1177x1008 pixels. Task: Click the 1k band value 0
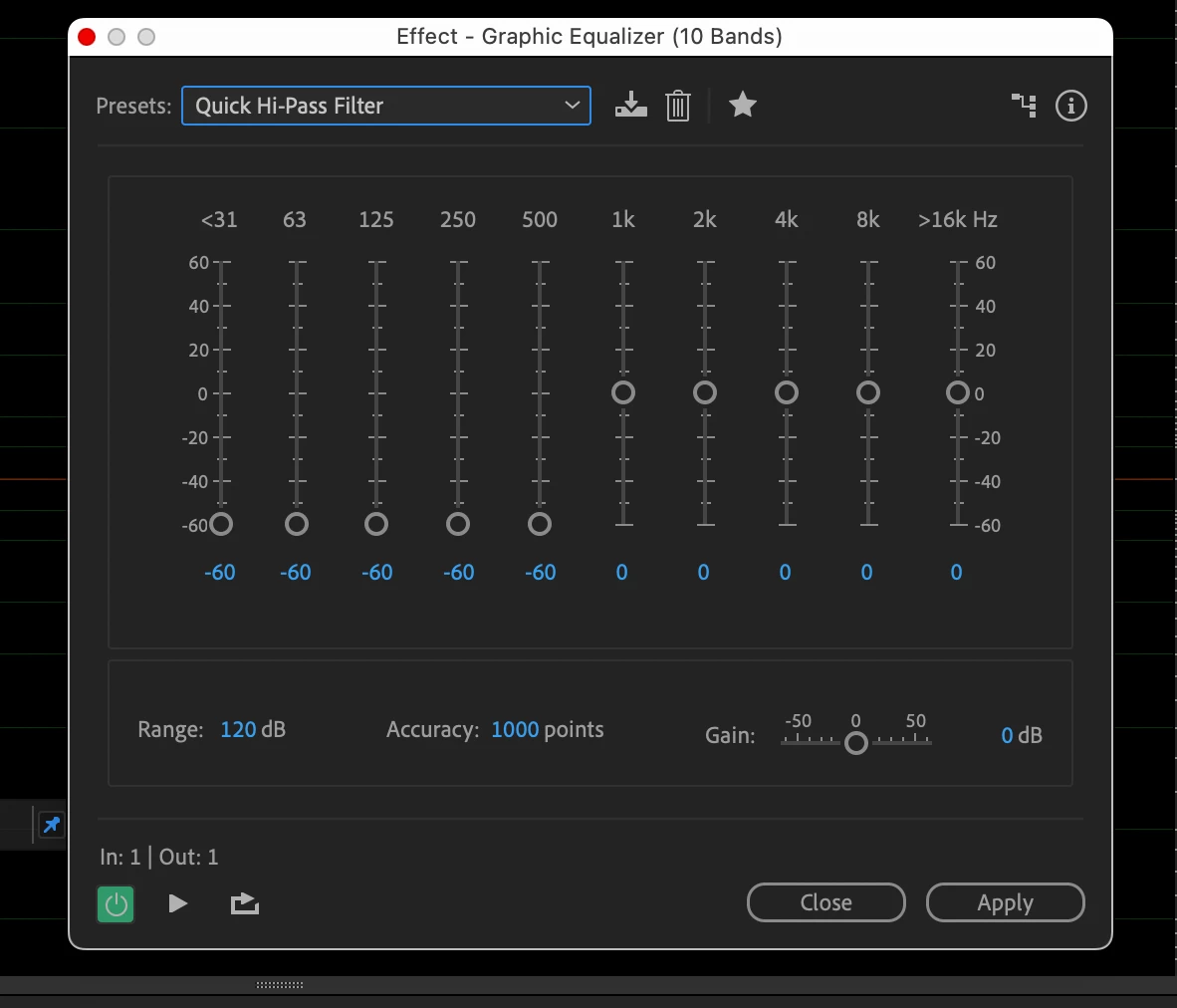click(621, 573)
